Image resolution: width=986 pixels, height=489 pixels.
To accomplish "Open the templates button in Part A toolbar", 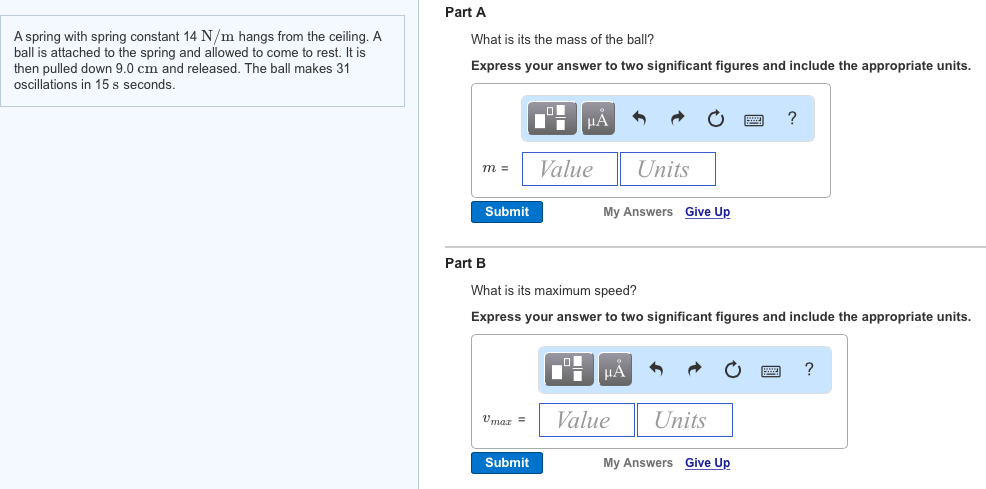I will (551, 118).
